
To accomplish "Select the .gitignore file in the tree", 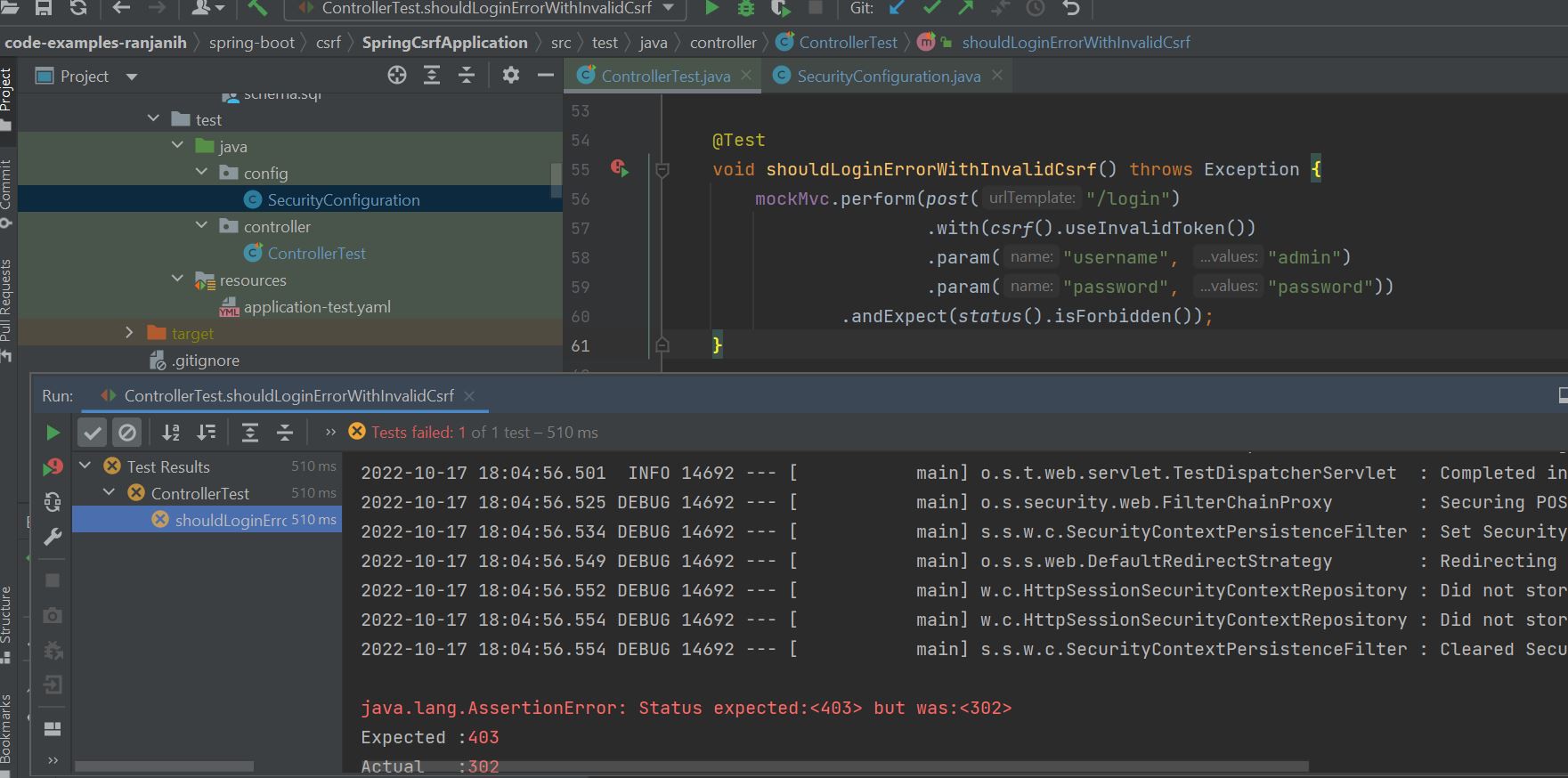I will 195,361.
